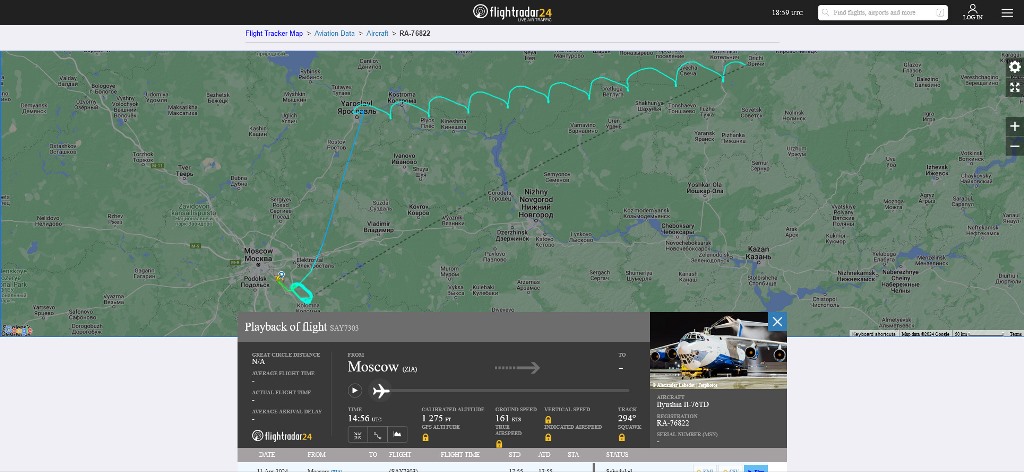This screenshot has height=472, width=1024.
Task: Open the Aircraft breadcrumb link
Action: [x=377, y=33]
